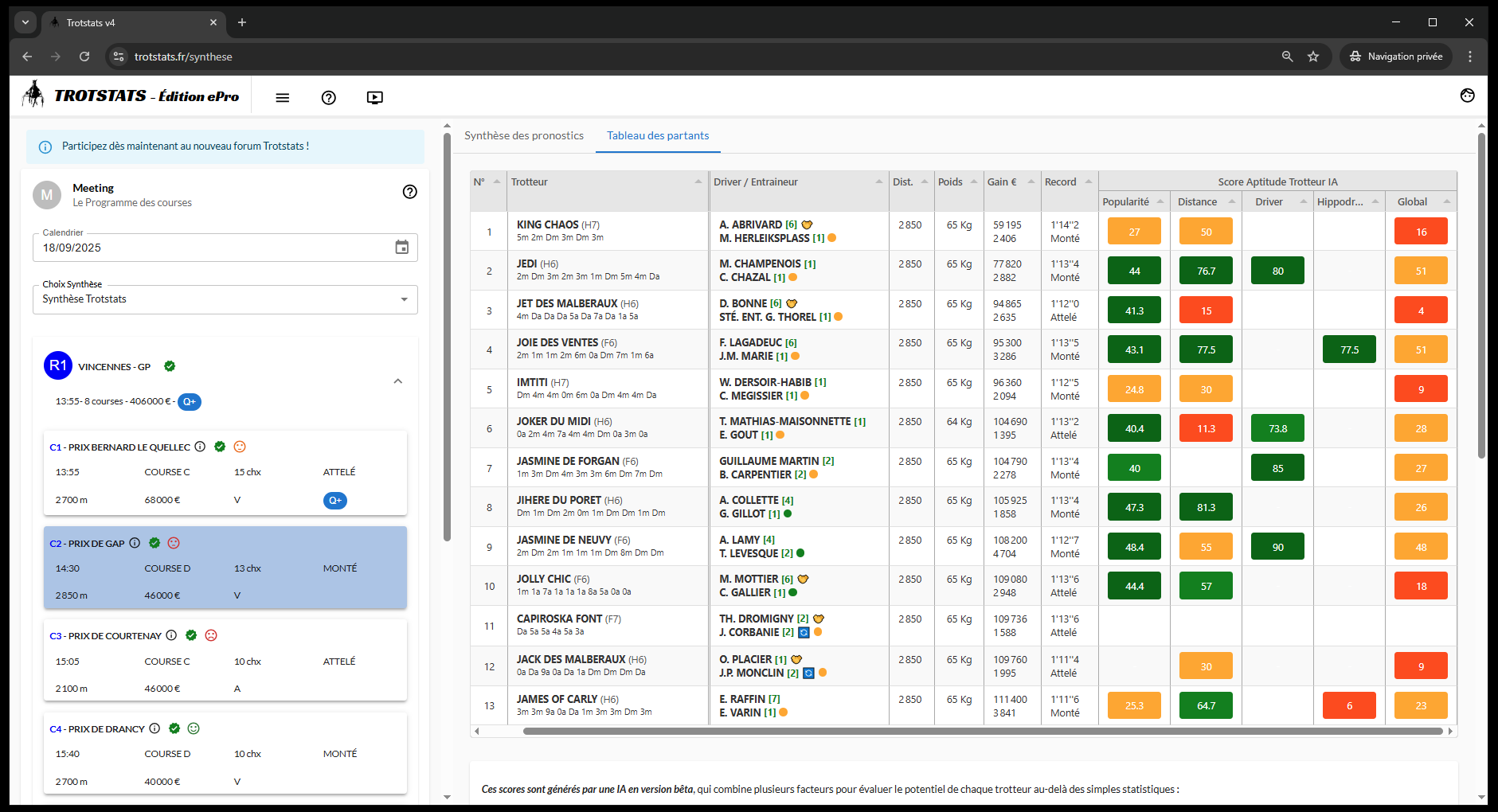1498x812 pixels.
Task: Open the hamburger menu in header
Action: click(x=282, y=97)
